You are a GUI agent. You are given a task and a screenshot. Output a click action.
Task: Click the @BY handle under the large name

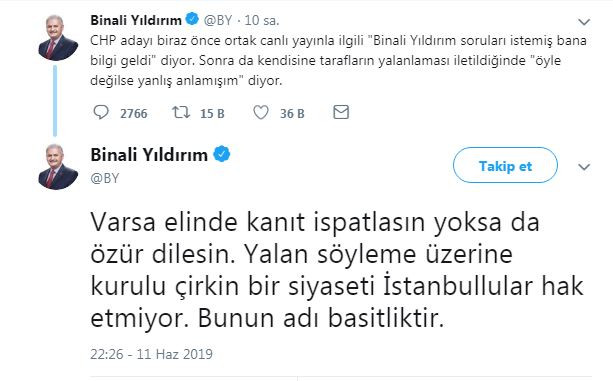[104, 178]
